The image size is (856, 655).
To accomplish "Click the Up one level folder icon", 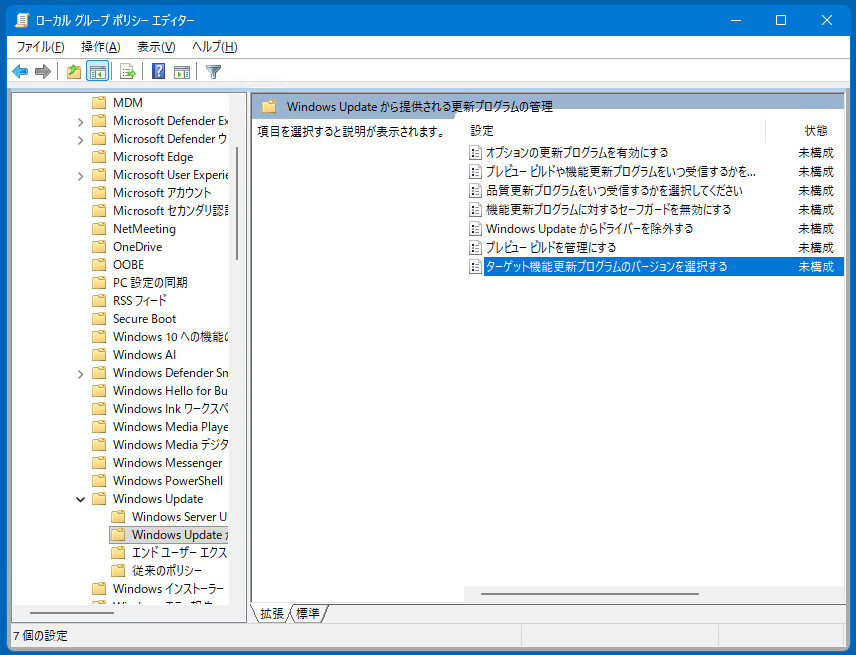I will [x=73, y=71].
